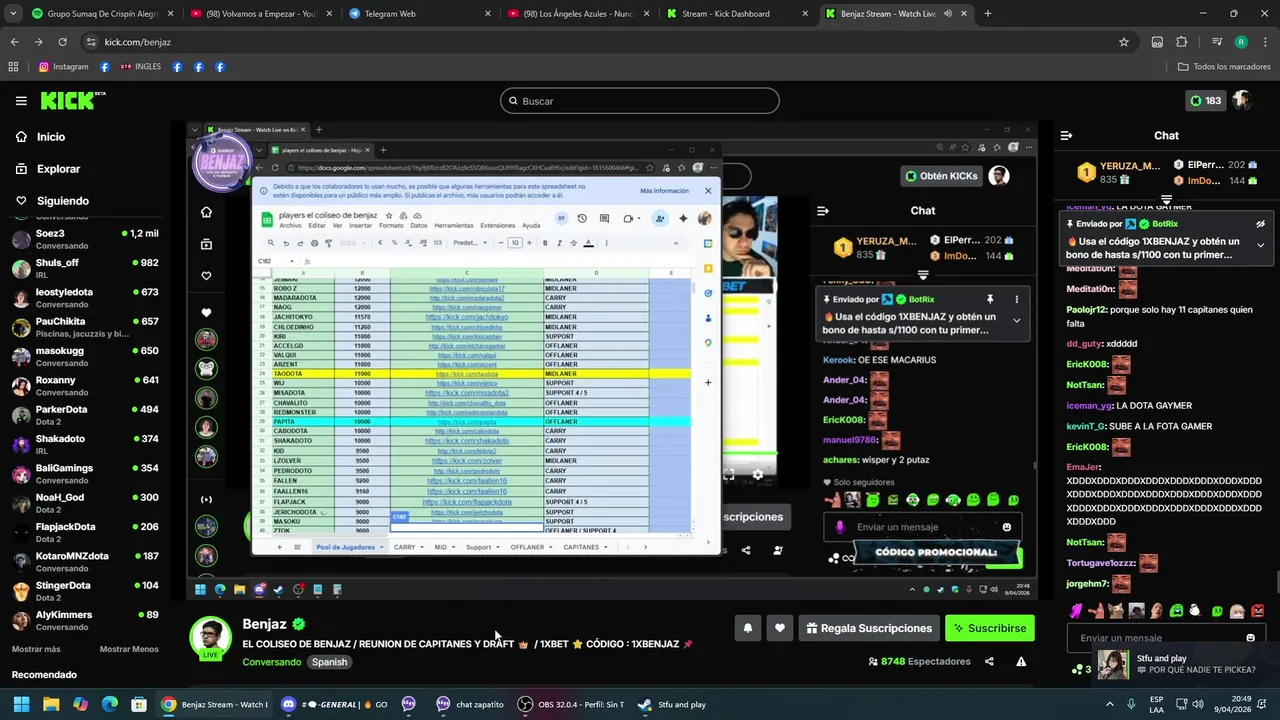Viewport: 1280px width, 720px height.
Task: Click the Spanish language tag
Action: click(x=329, y=662)
